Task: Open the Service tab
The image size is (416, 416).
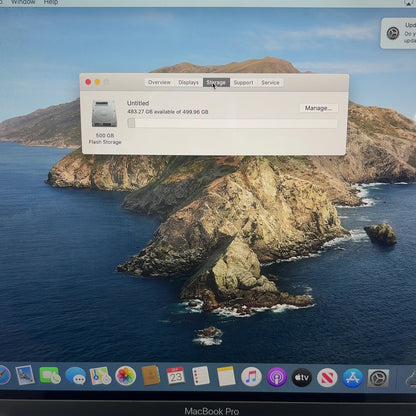Action: pyautogui.click(x=270, y=82)
